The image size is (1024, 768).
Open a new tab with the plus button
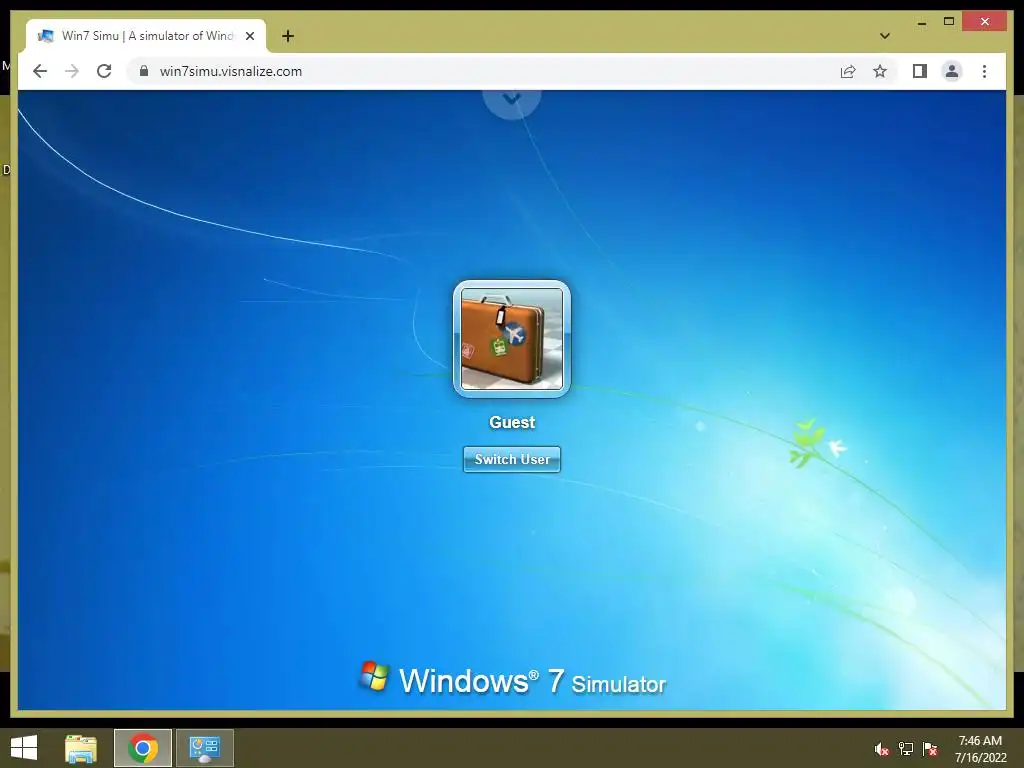point(287,36)
